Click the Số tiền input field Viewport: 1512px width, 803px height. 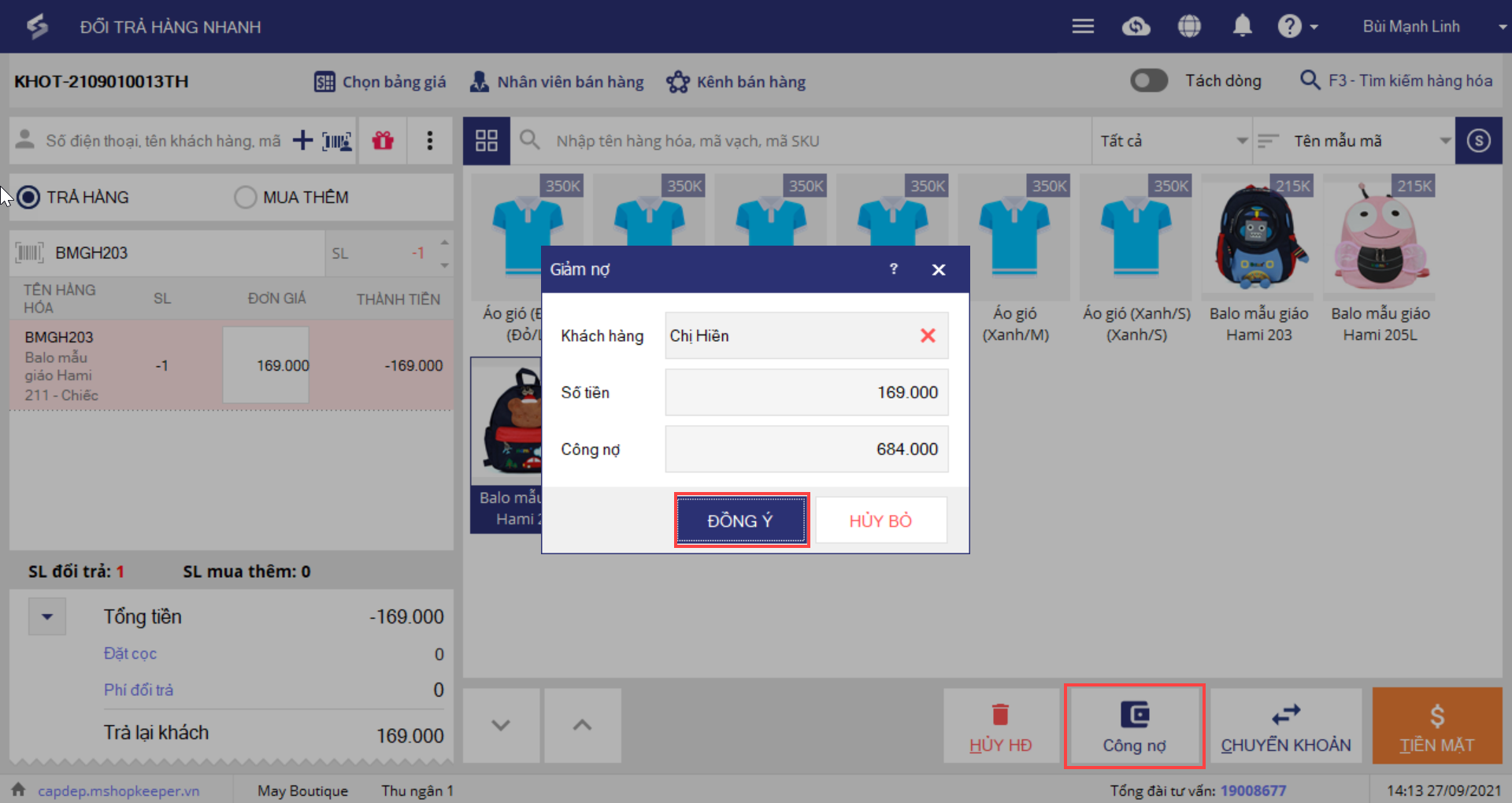coord(806,392)
